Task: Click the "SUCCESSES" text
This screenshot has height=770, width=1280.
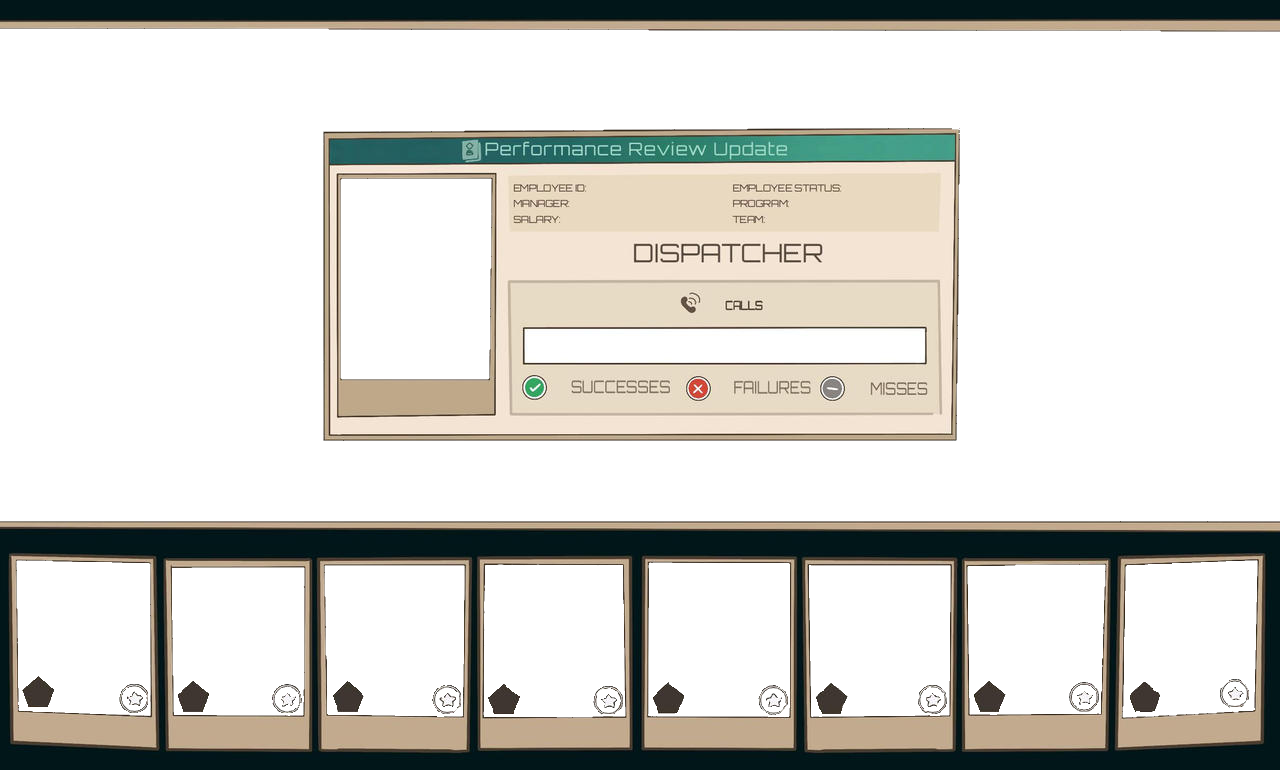Action: pos(620,387)
